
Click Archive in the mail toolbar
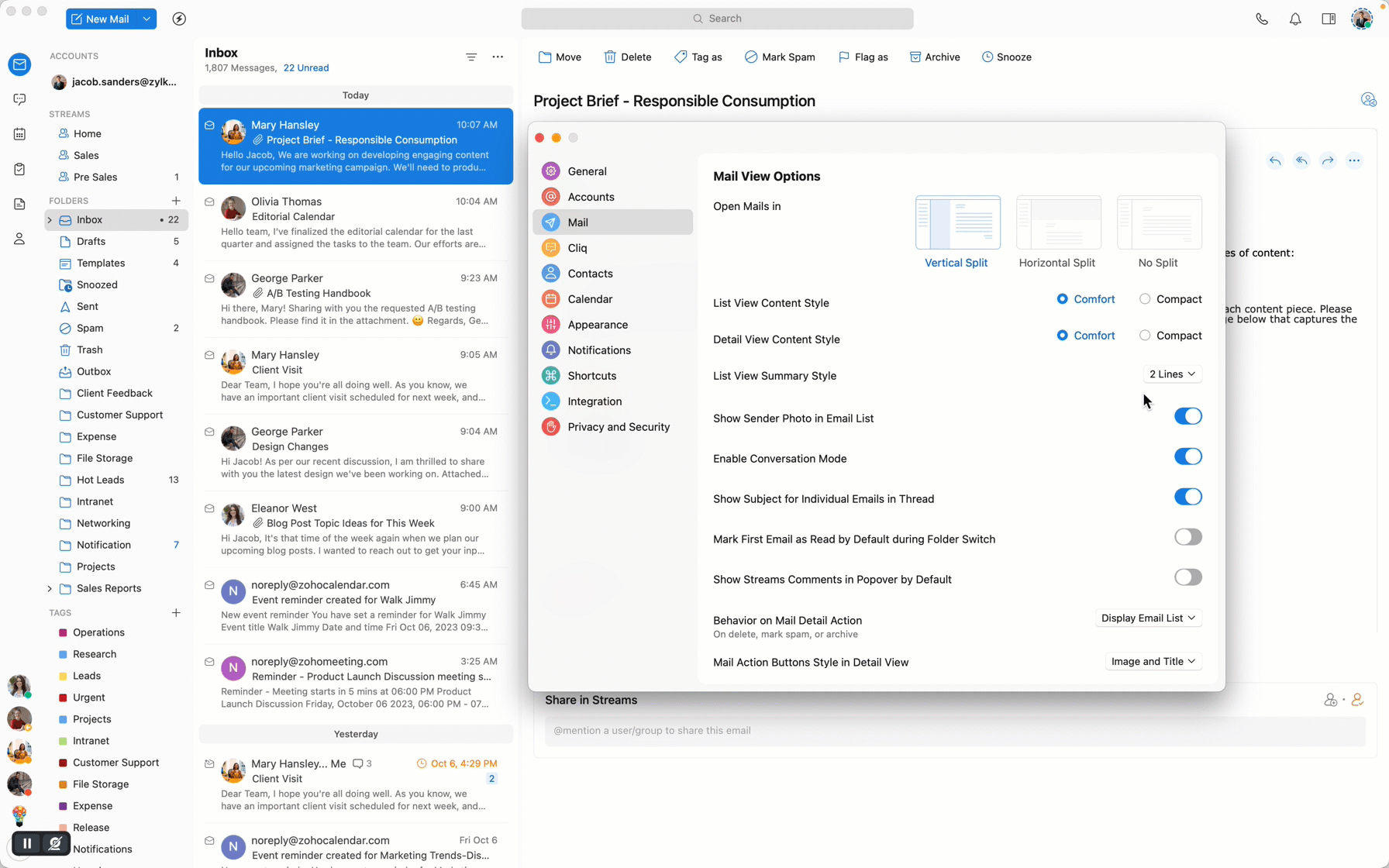click(935, 57)
